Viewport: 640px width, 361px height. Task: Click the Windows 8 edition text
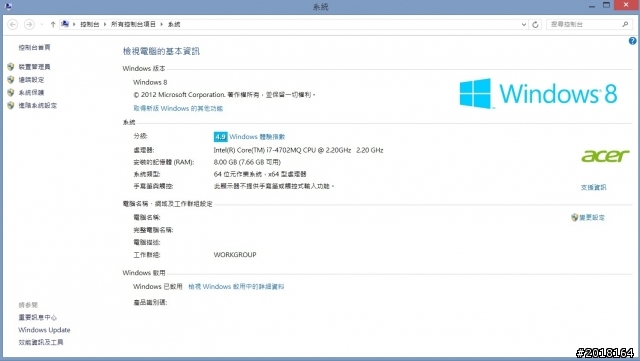click(150, 82)
